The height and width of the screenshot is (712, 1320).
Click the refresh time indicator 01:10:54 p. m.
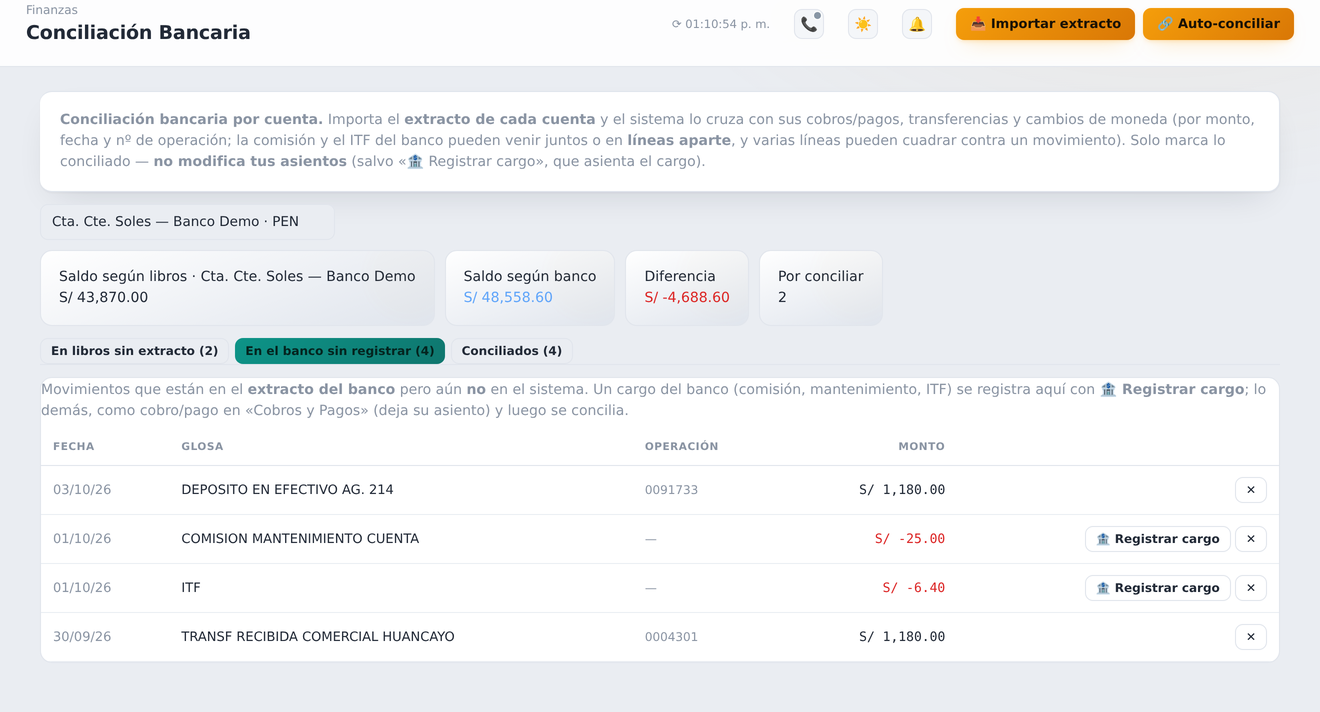[x=721, y=24]
